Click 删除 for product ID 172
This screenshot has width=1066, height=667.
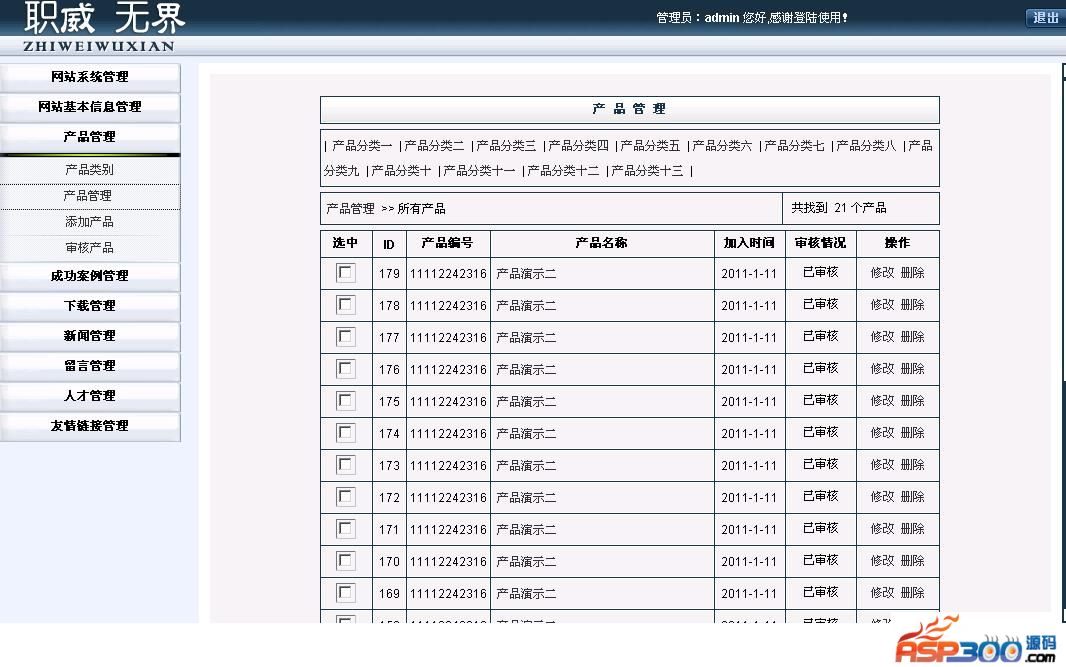[x=912, y=496]
